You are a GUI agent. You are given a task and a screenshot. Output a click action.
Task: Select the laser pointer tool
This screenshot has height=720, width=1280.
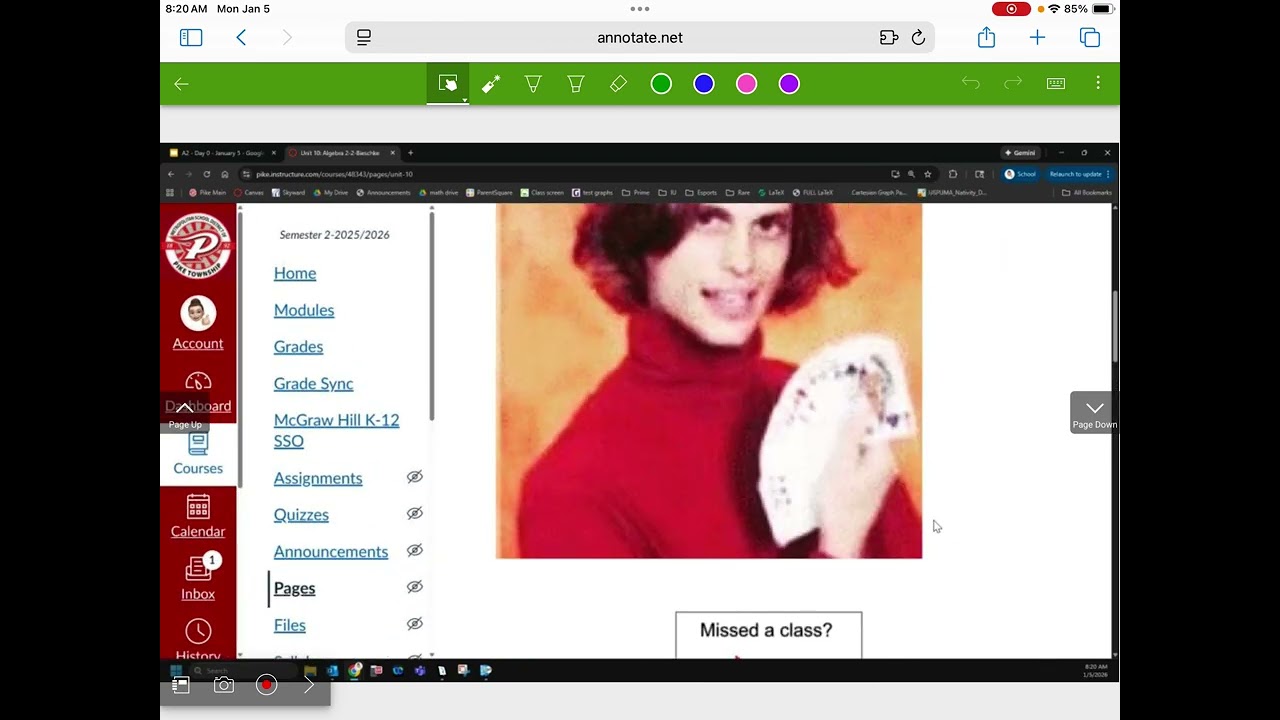pos(491,84)
